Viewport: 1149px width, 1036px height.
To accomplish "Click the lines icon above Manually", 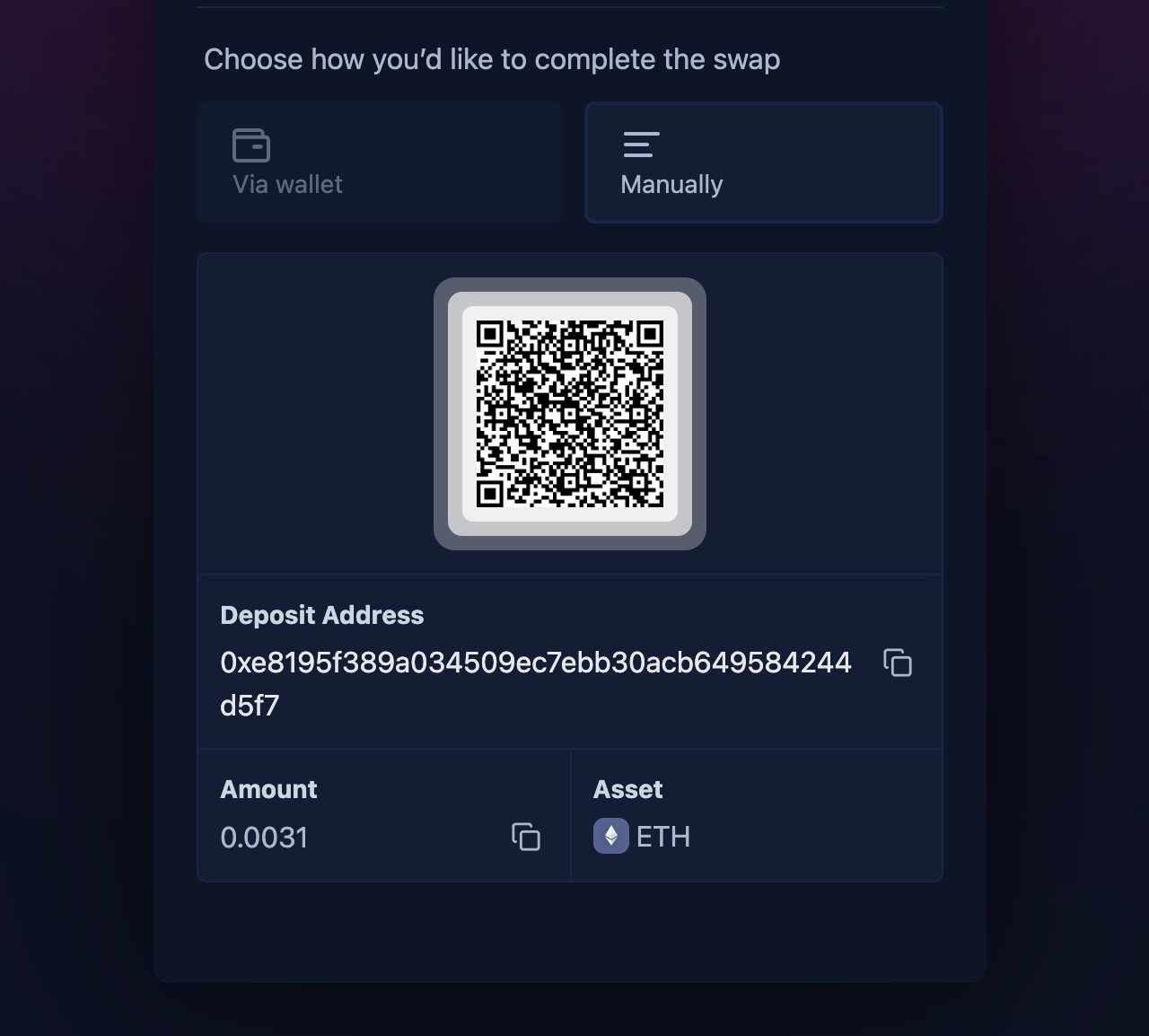I will point(641,145).
